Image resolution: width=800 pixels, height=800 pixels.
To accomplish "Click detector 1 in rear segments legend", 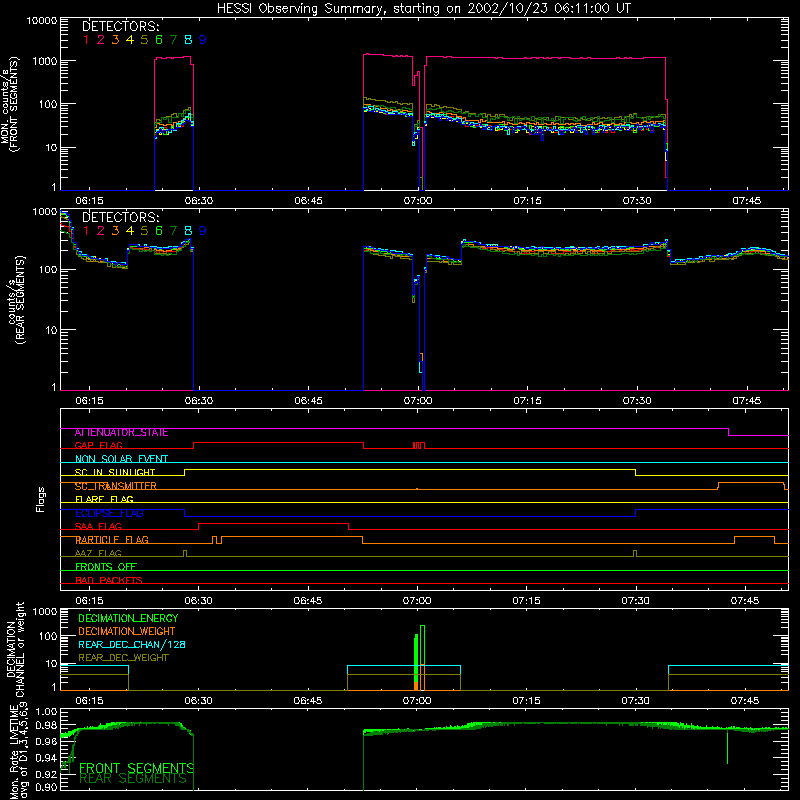I will click(x=86, y=231).
